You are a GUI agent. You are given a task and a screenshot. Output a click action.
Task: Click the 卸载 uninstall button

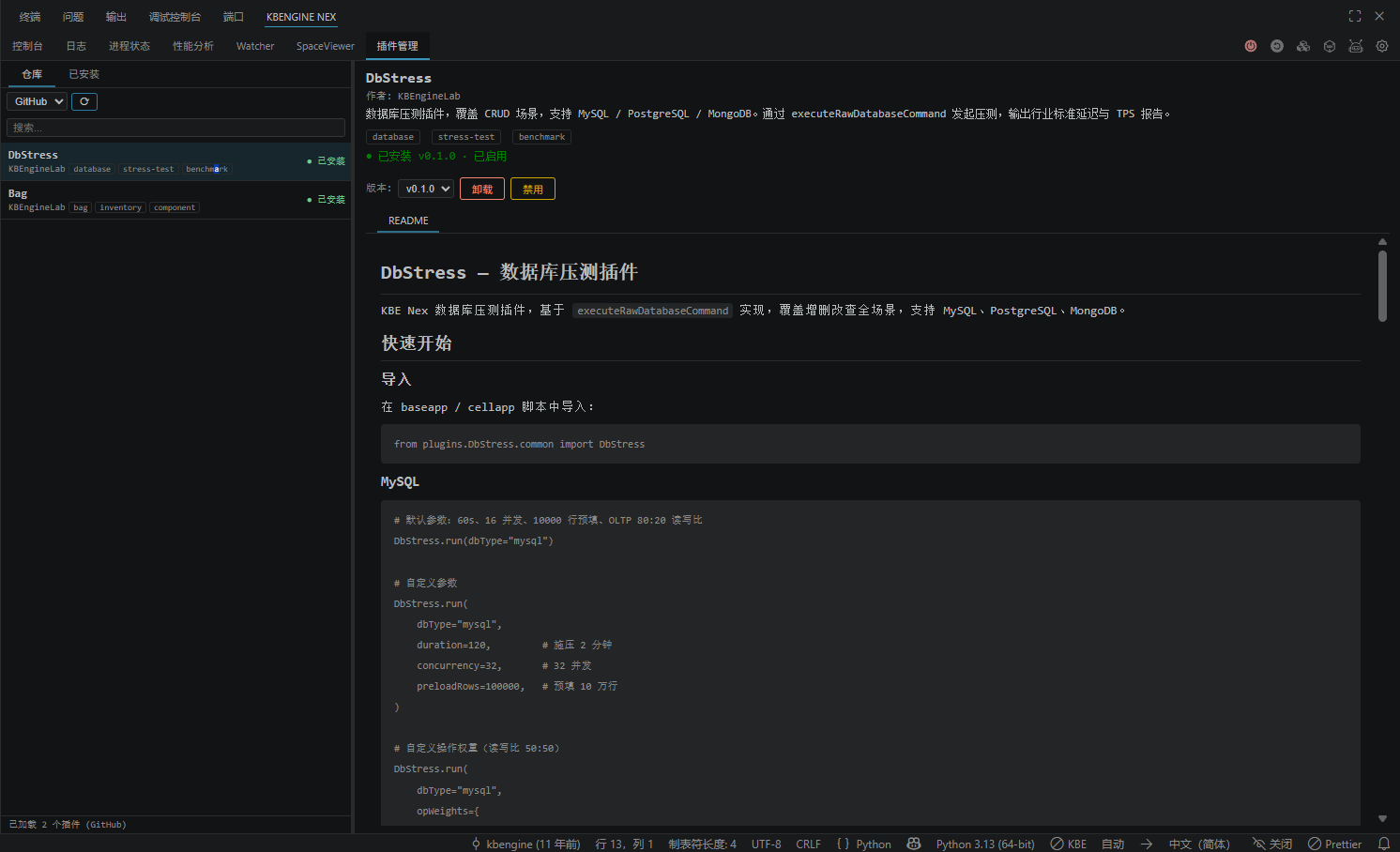(482, 189)
